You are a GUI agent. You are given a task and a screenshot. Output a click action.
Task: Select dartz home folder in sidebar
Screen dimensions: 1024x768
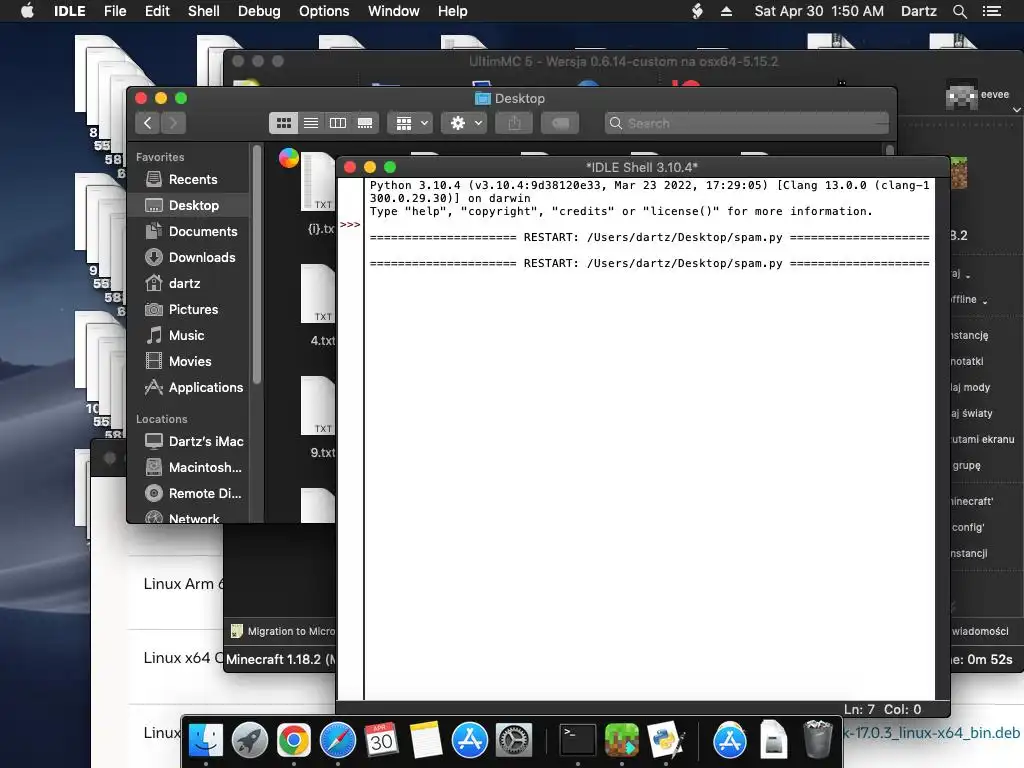pos(188,283)
